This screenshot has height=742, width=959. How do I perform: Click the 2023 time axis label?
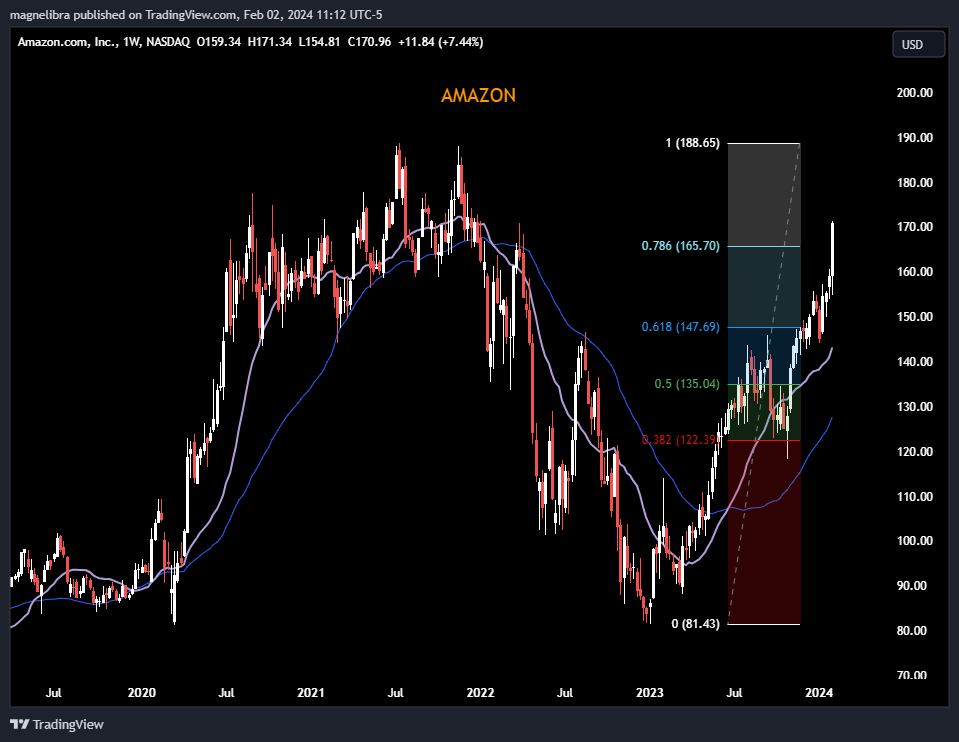click(650, 692)
